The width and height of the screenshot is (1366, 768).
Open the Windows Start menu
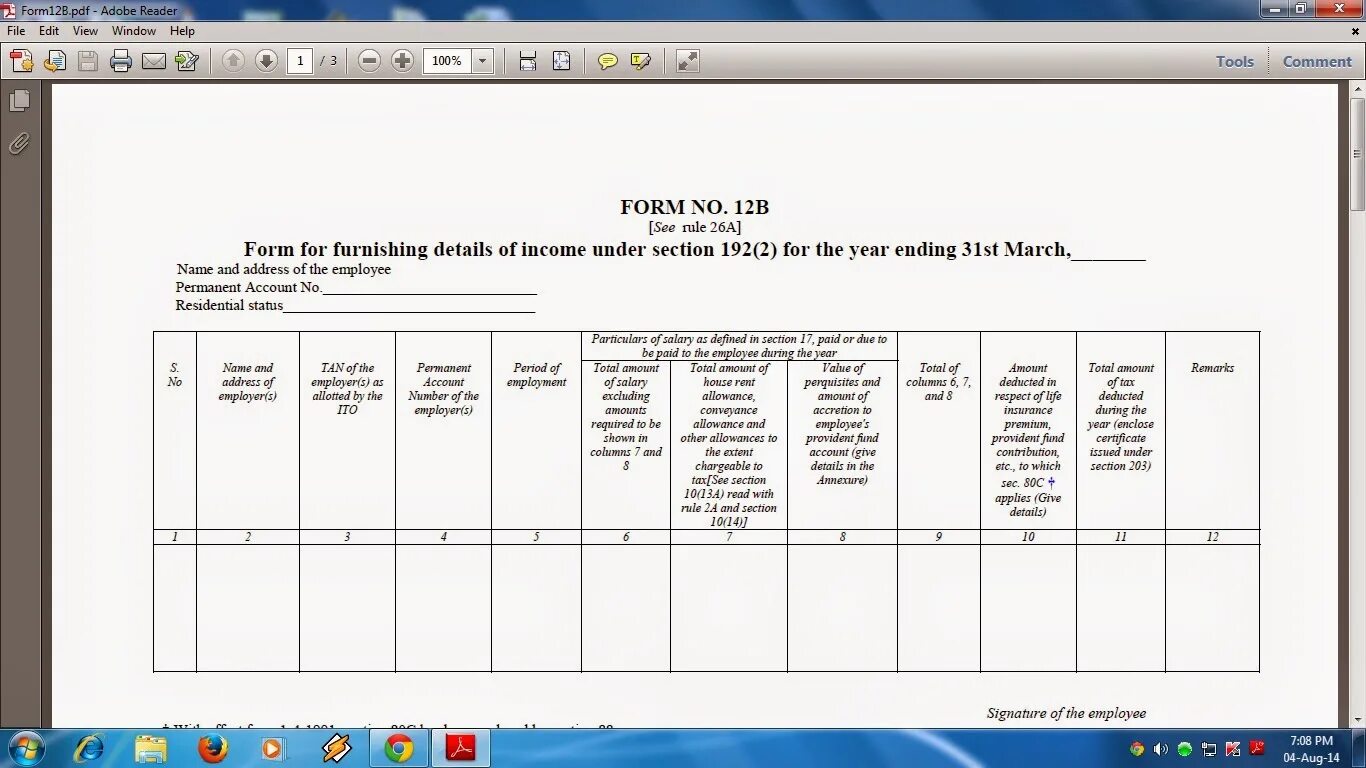(x=25, y=748)
